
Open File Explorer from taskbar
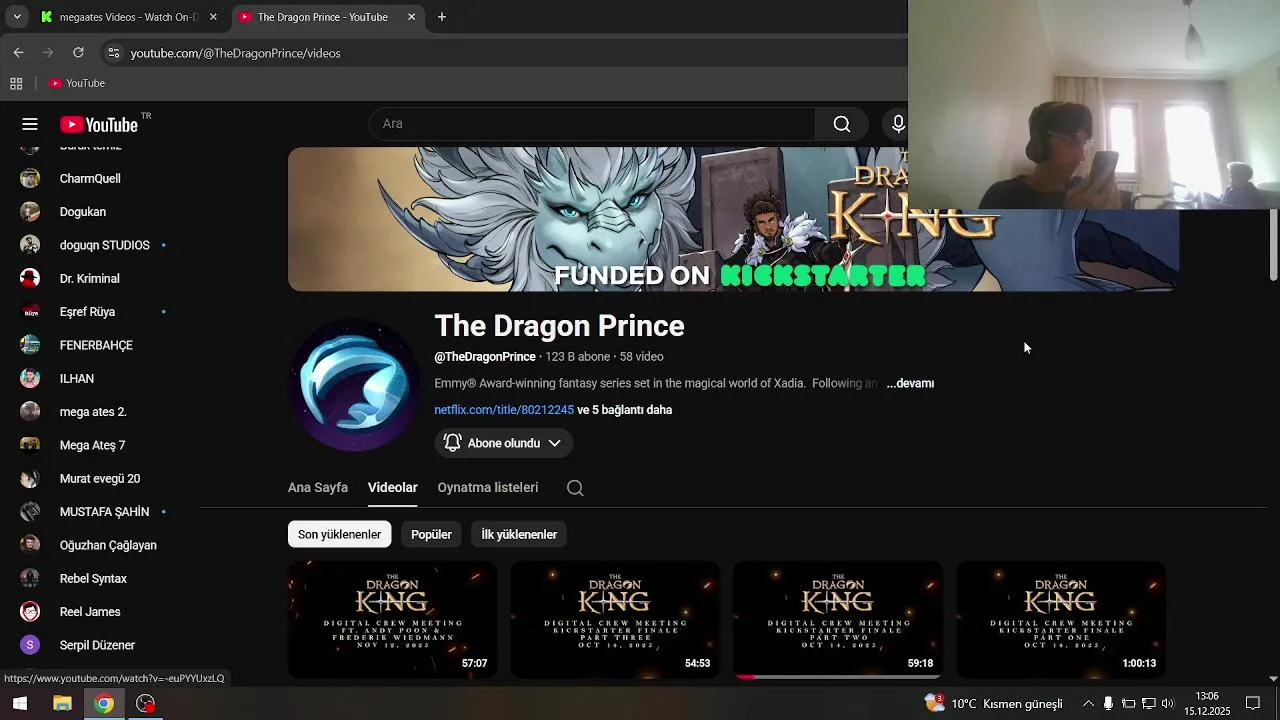(x=62, y=704)
